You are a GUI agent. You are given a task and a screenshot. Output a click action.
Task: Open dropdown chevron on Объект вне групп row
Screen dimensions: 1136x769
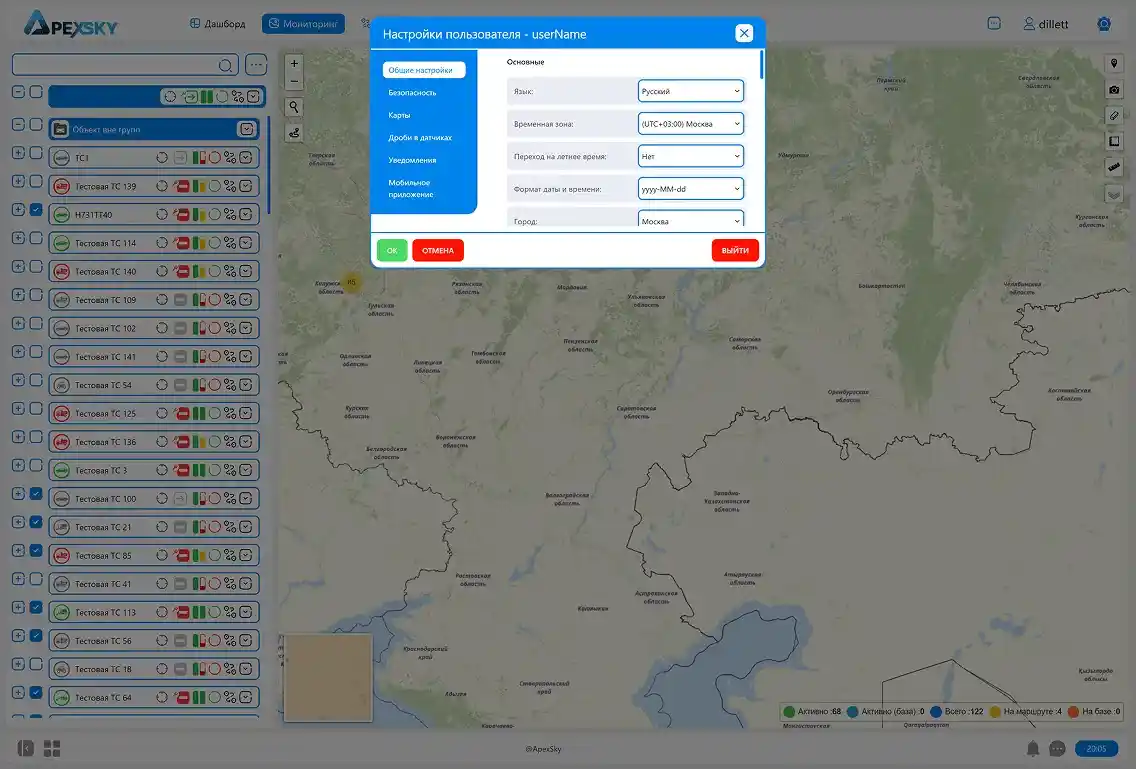point(246,129)
